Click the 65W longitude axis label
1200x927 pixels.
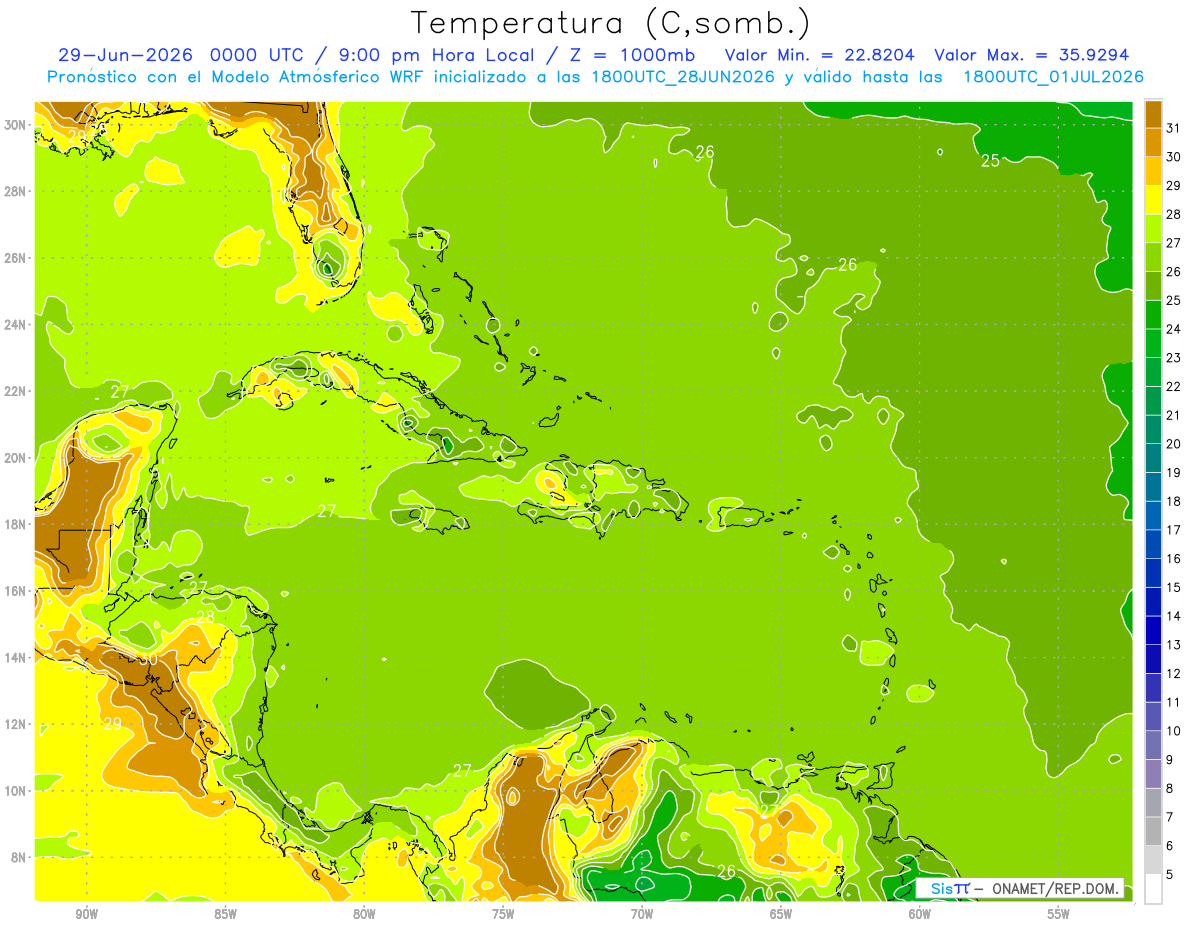(x=781, y=914)
